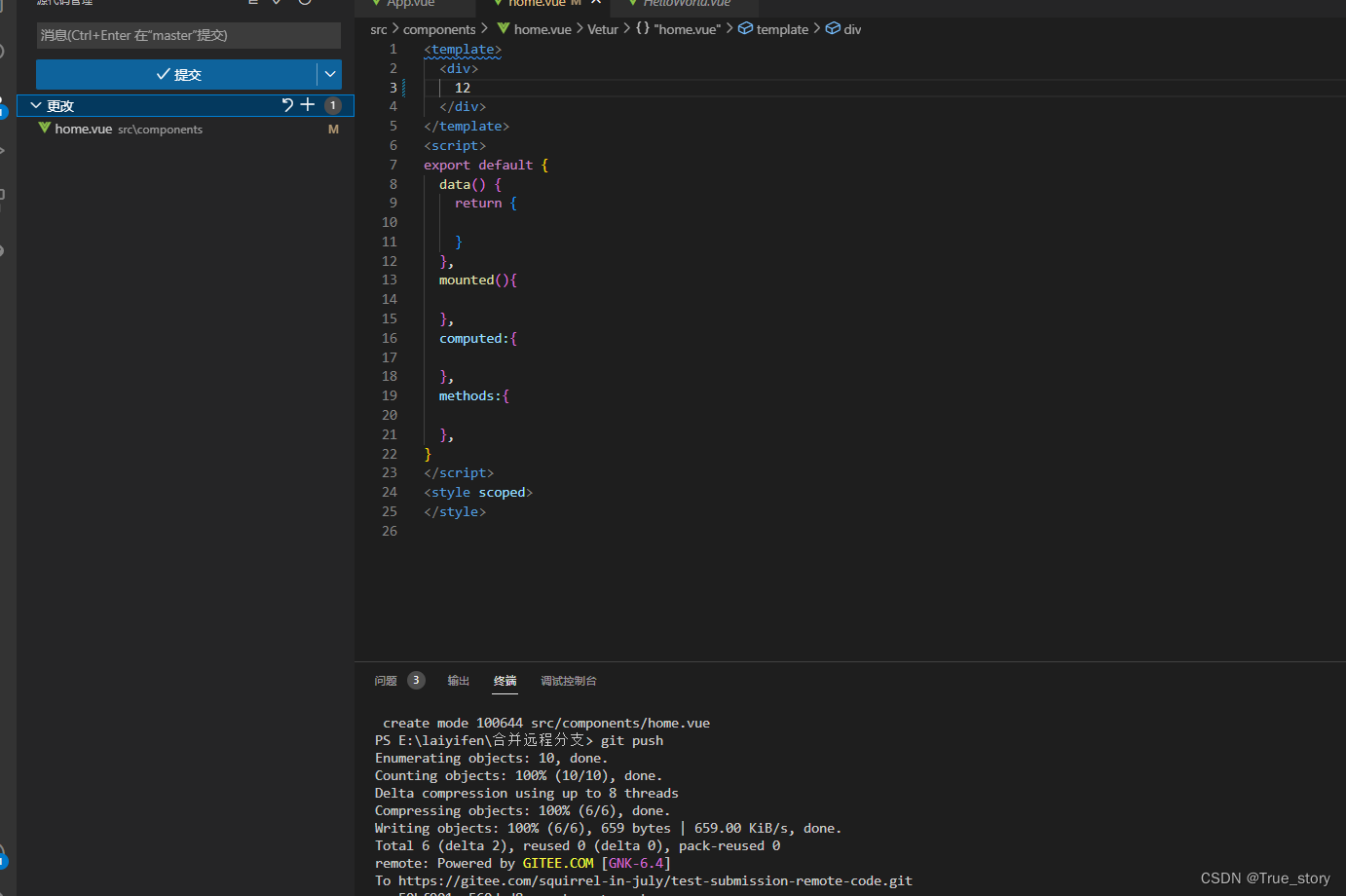Click 'git push' command in terminal
Screen dimensions: 1346x896
(x=632, y=740)
